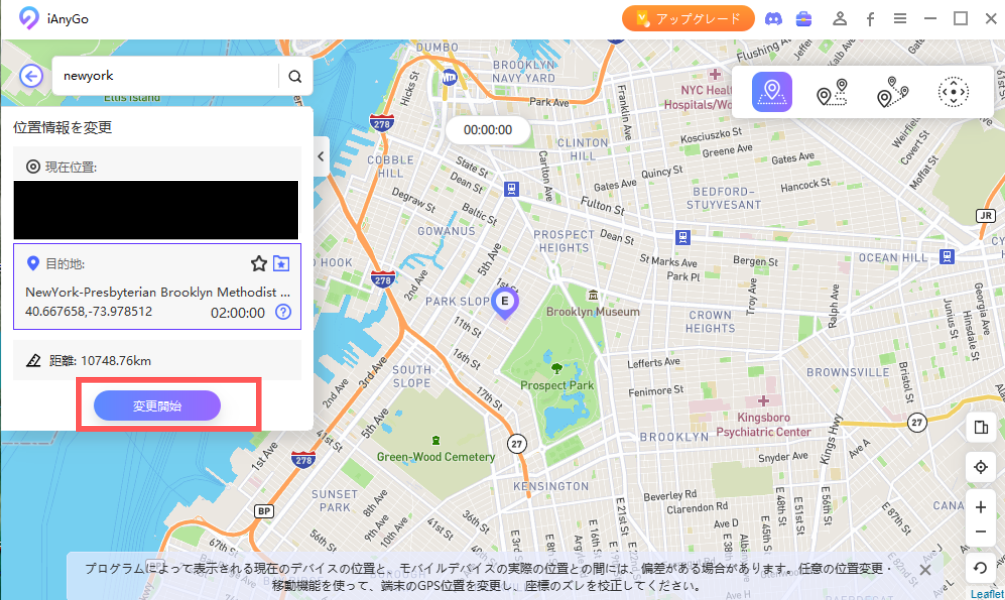The width and height of the screenshot is (1005, 600).
Task: Add destination to favorites with star
Action: pyautogui.click(x=258, y=264)
